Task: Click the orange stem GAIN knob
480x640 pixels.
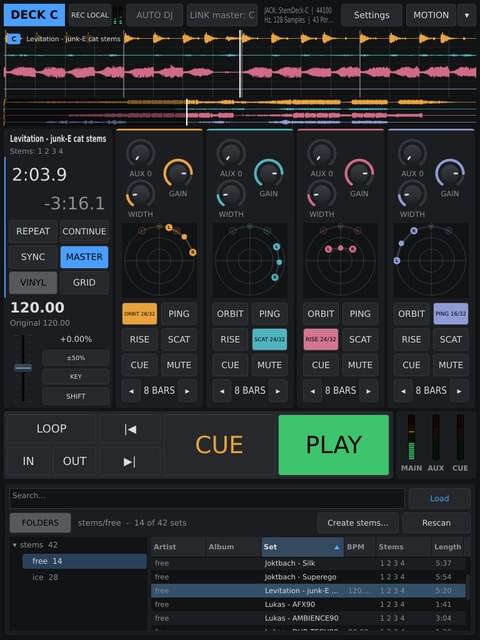Action: coord(178,173)
